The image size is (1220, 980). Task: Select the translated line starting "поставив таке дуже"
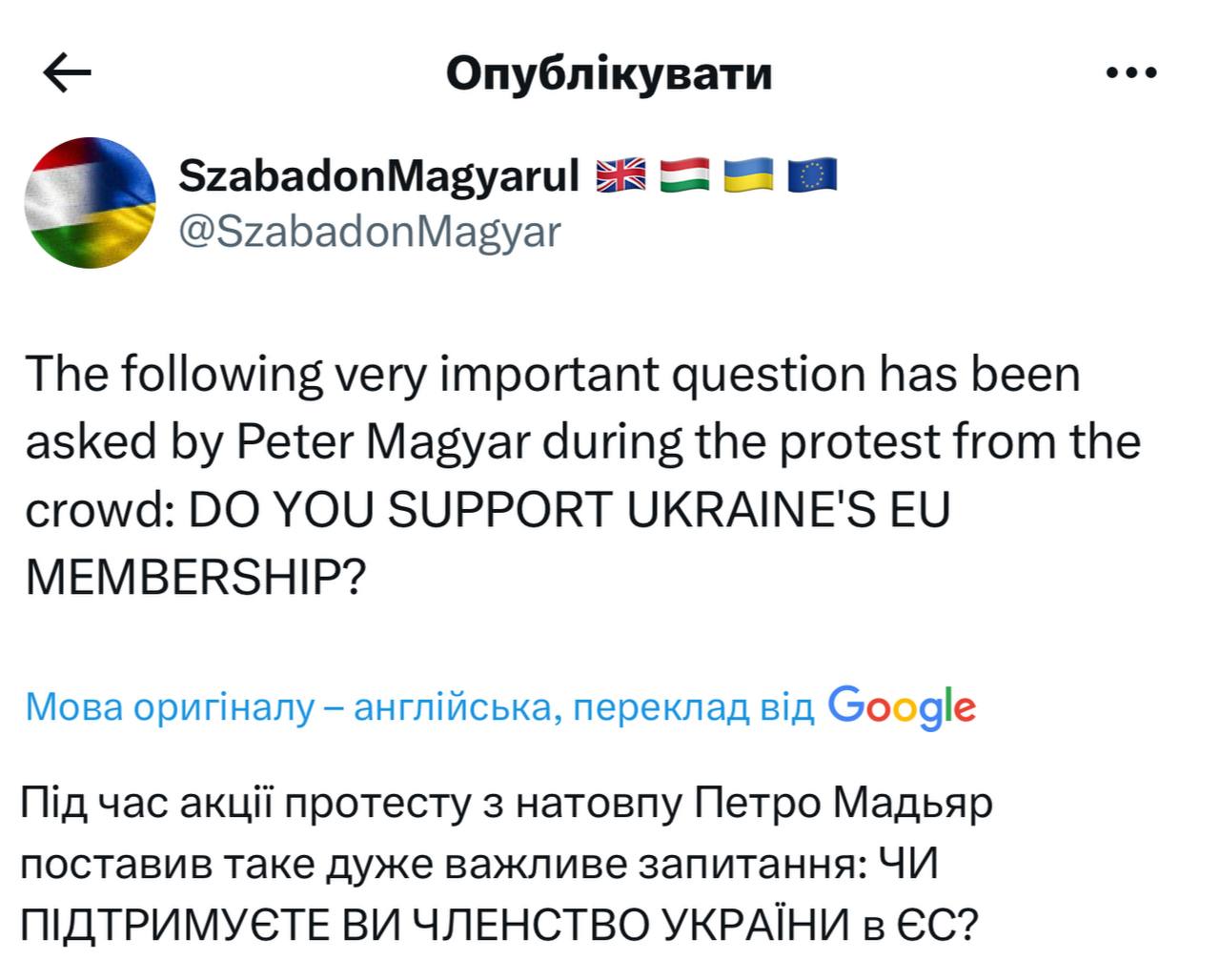click(x=478, y=864)
